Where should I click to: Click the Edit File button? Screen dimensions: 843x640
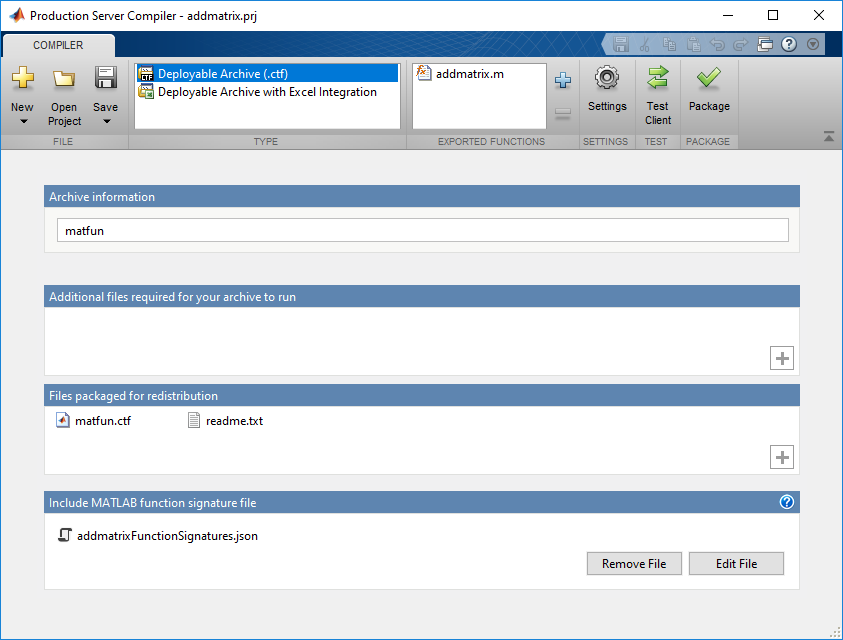point(736,563)
